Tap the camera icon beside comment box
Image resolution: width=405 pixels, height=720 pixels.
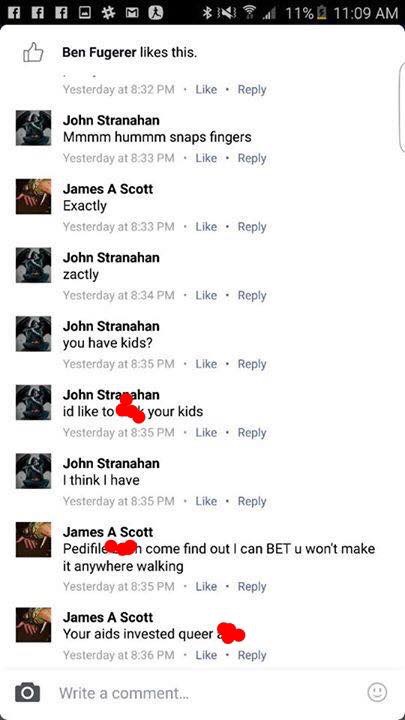click(x=27, y=692)
